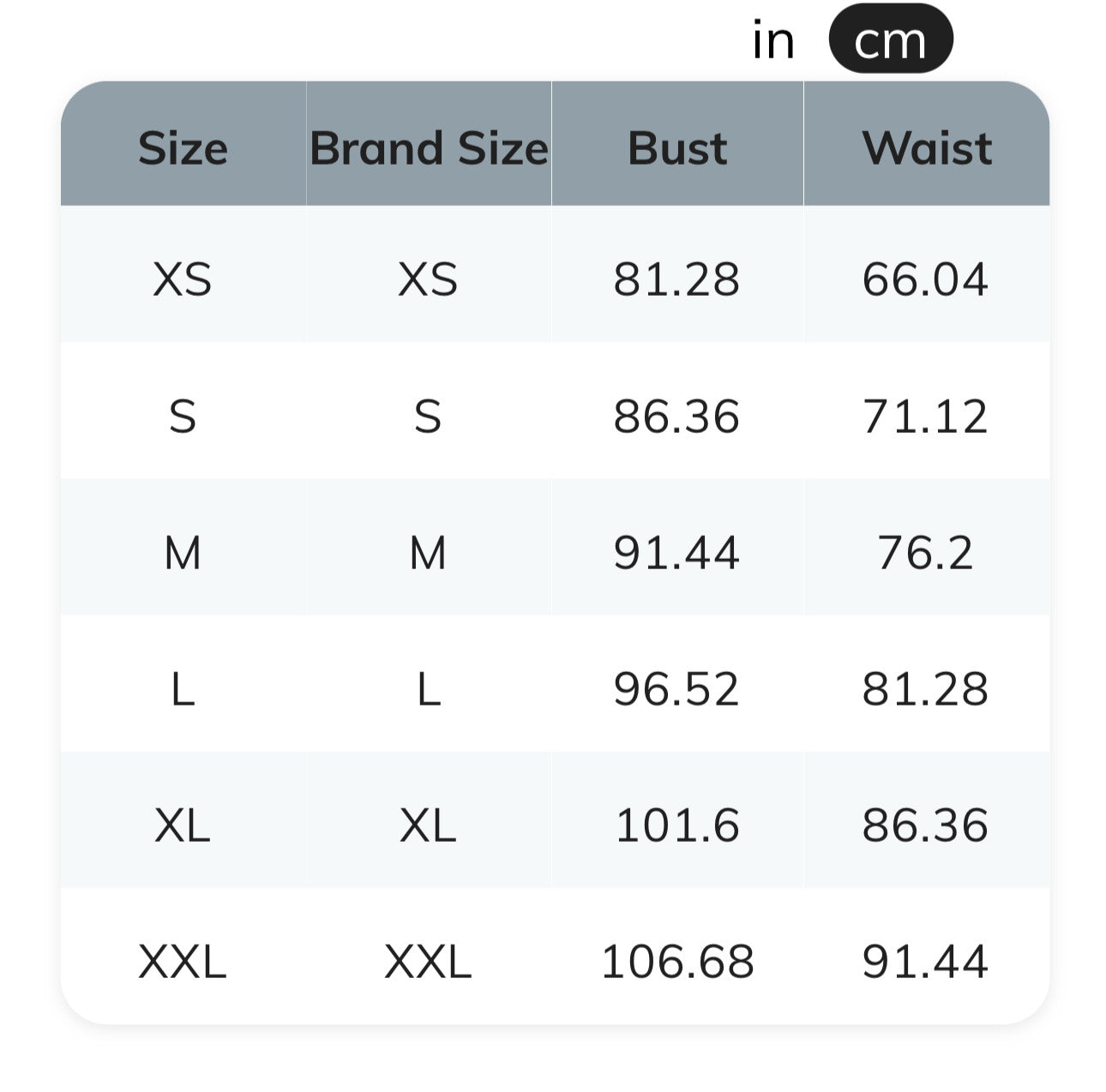Select the XXL size row label
The image size is (1106, 1092).
click(183, 962)
